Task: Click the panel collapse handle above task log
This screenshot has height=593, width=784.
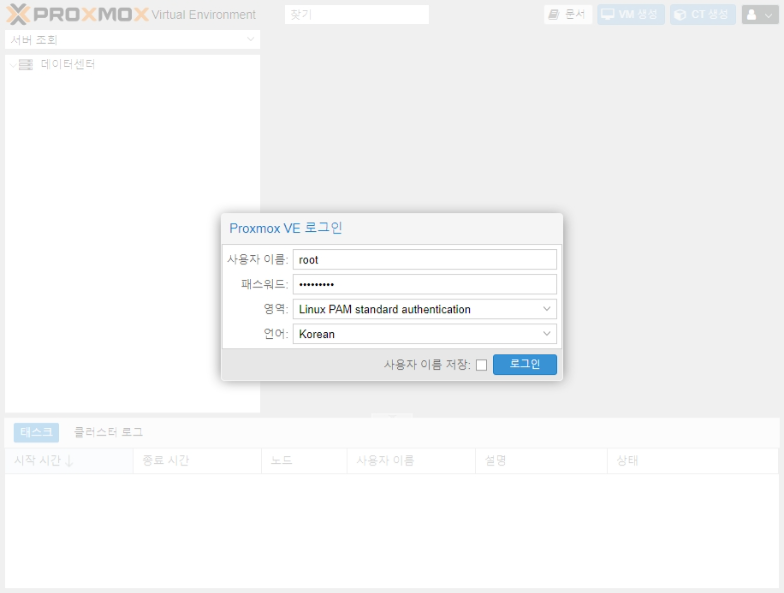Action: pos(392,416)
